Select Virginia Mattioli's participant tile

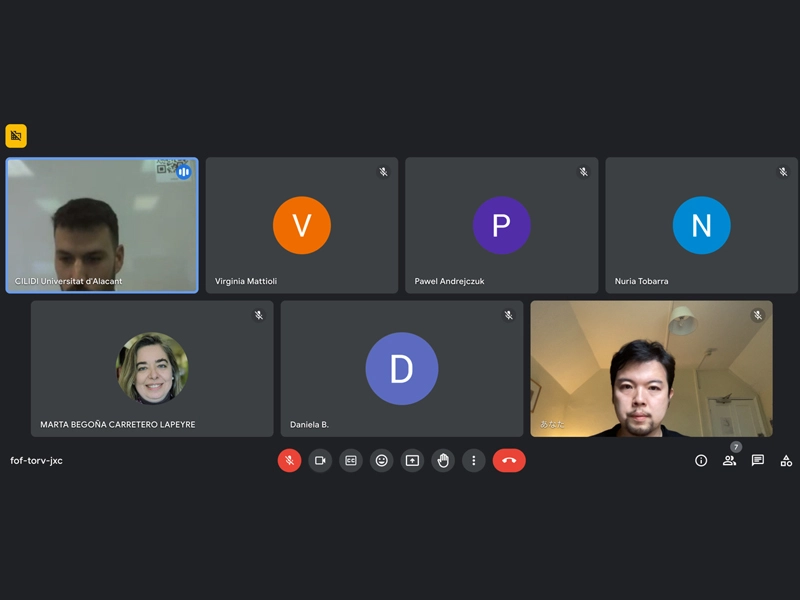tap(302, 225)
